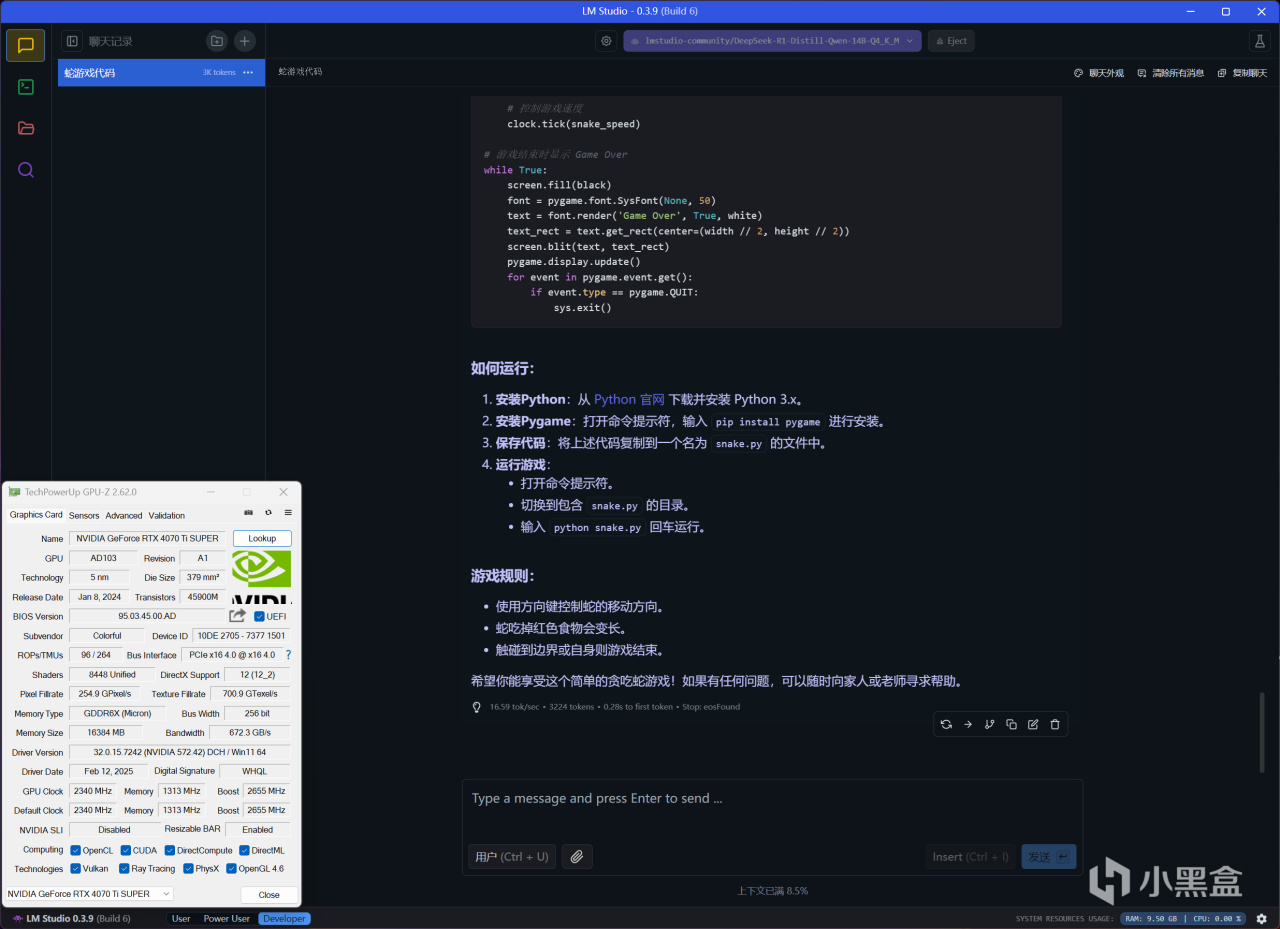The width and height of the screenshot is (1280, 929).
Task: Open the DeepSeek-R1-Distill-Qwen model selector dropdown
Action: 772,41
